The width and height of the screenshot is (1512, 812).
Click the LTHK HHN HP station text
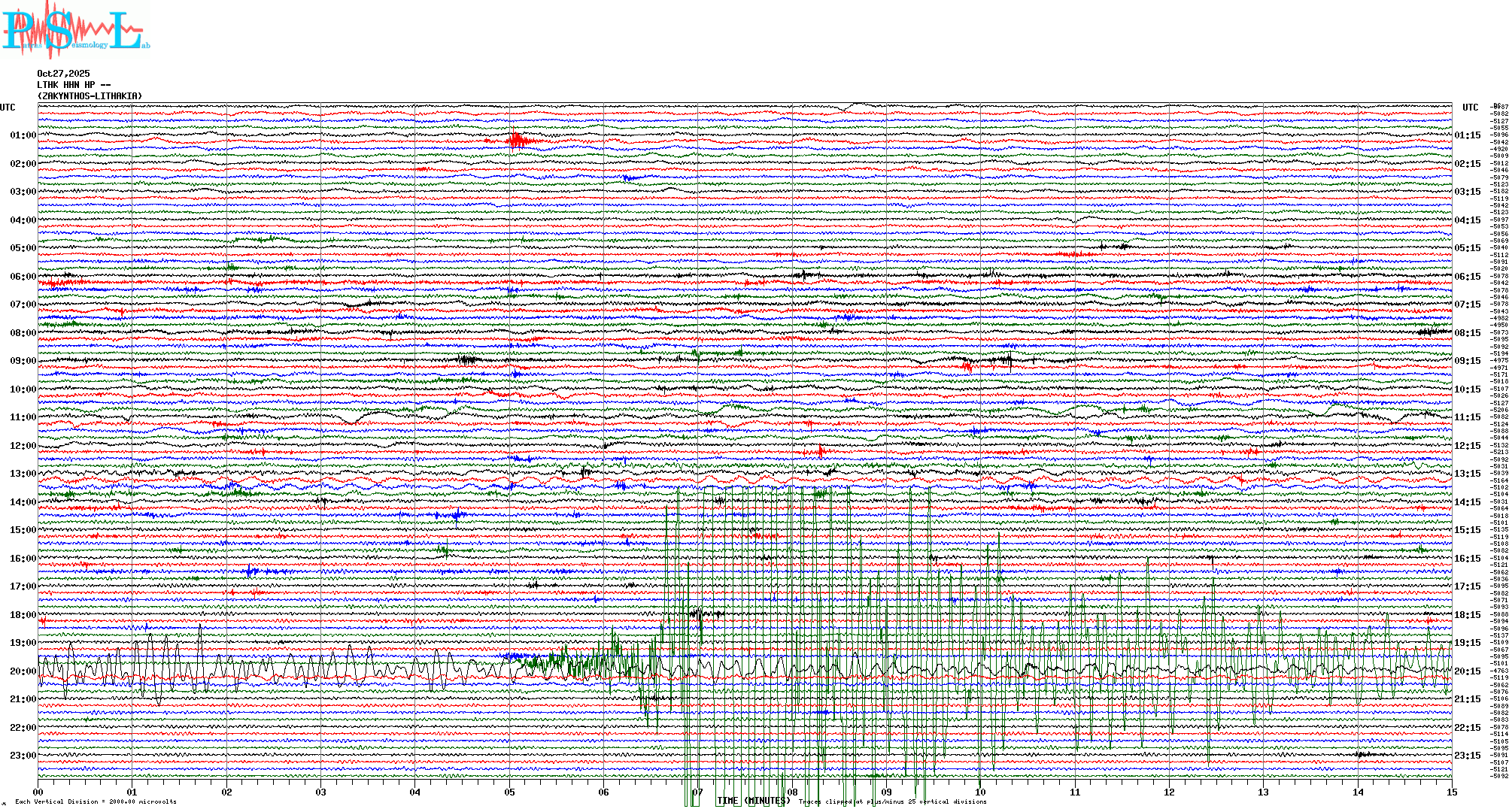[73, 85]
